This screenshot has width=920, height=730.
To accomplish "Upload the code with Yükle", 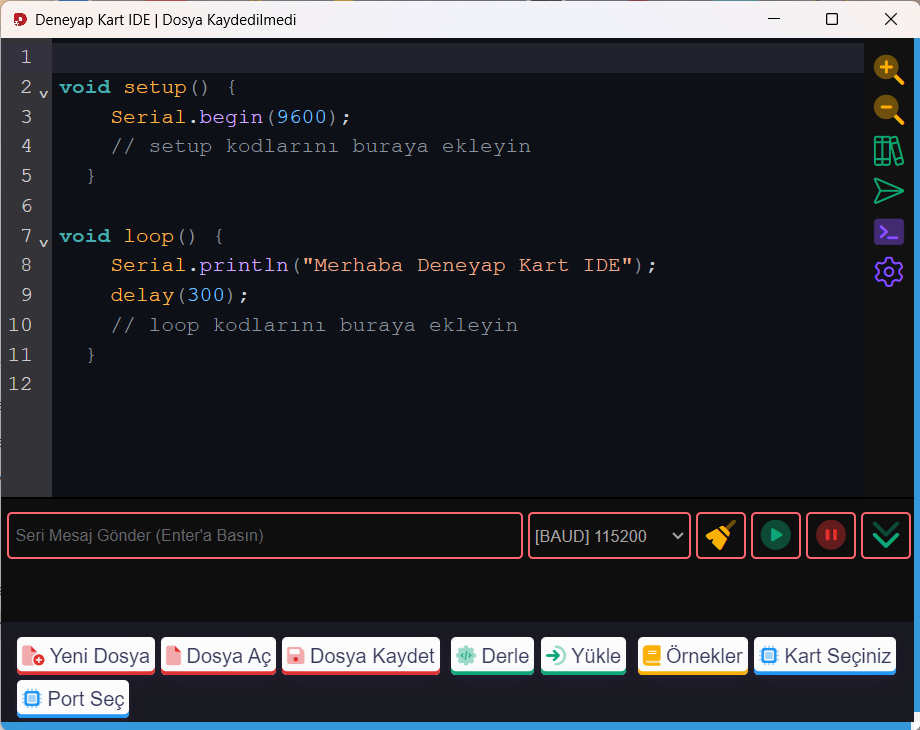I will 583,655.
